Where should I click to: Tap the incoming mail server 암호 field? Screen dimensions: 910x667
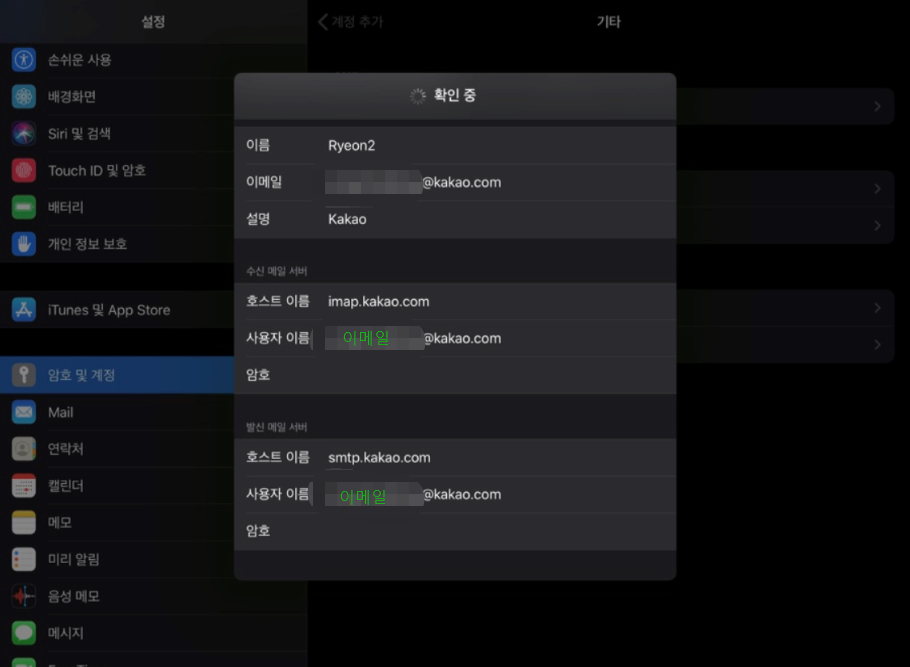(x=455, y=375)
